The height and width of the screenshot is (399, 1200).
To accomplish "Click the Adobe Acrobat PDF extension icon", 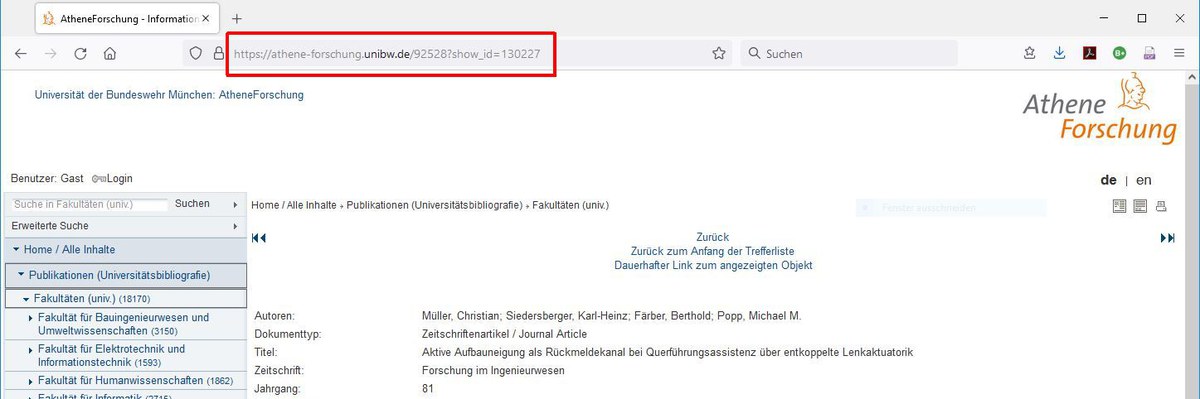I will pyautogui.click(x=1090, y=54).
